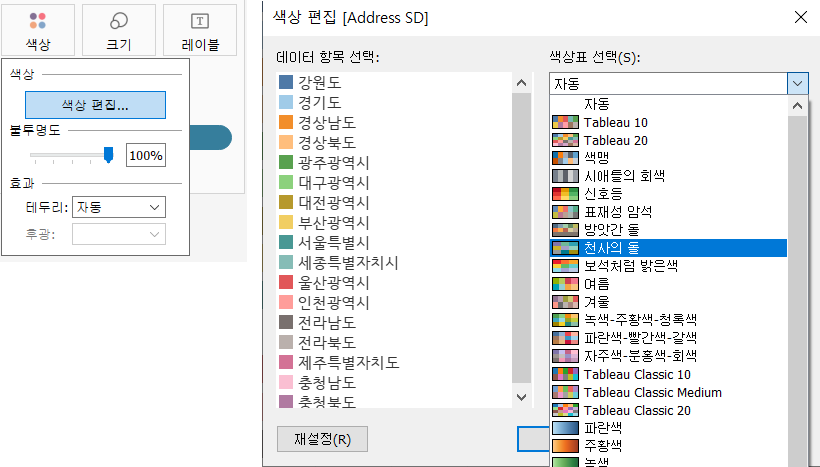Screen dimensions: 820x467
Task: Choose 색맹 color blind palette
Action: (669, 158)
